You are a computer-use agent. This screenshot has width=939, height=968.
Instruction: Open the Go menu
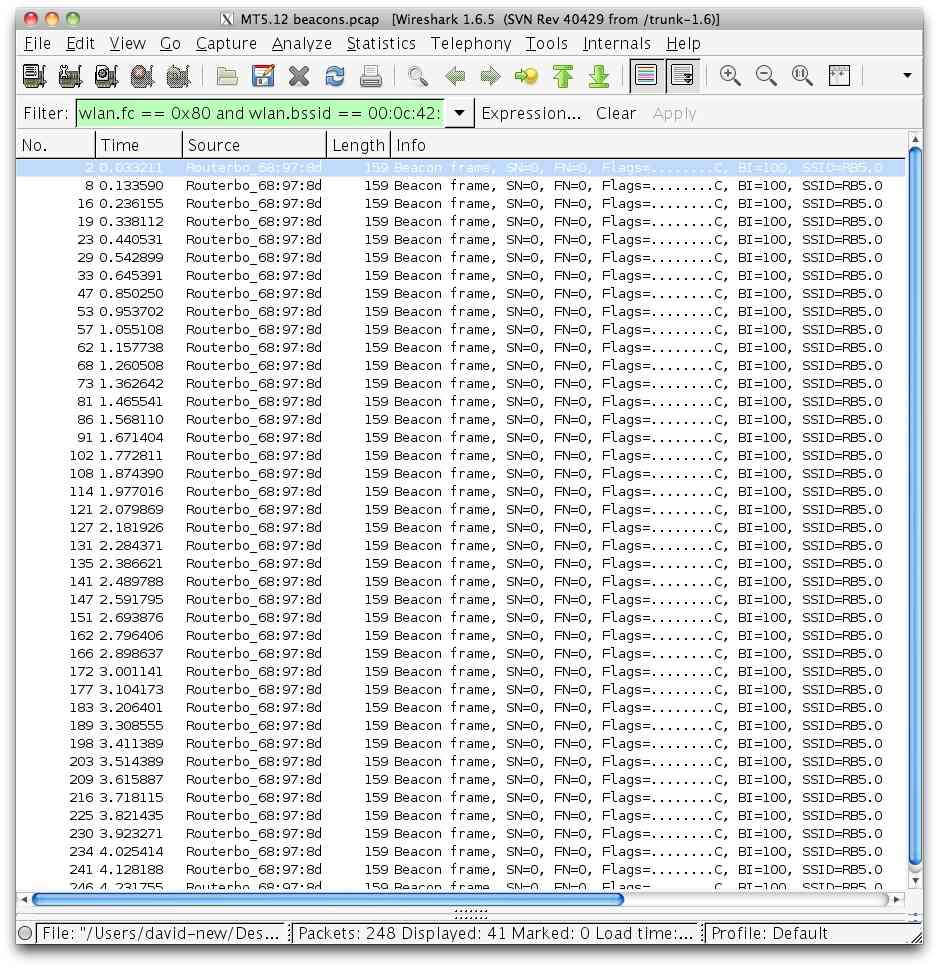tap(170, 44)
